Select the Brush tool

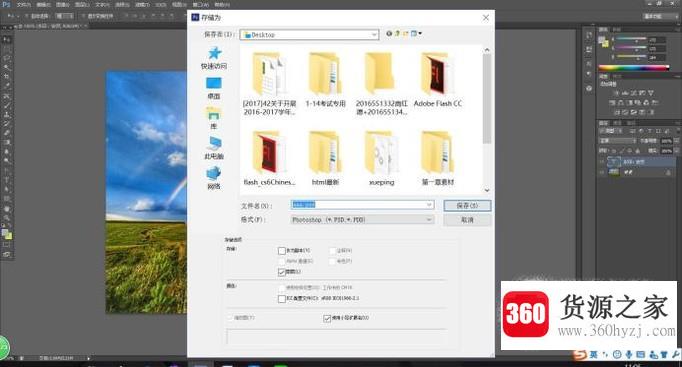point(7,105)
